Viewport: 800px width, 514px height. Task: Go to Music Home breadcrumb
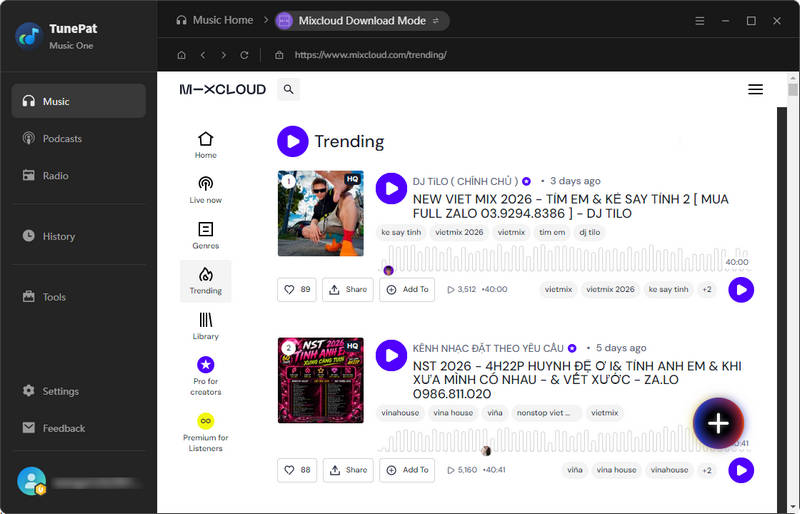(x=215, y=20)
